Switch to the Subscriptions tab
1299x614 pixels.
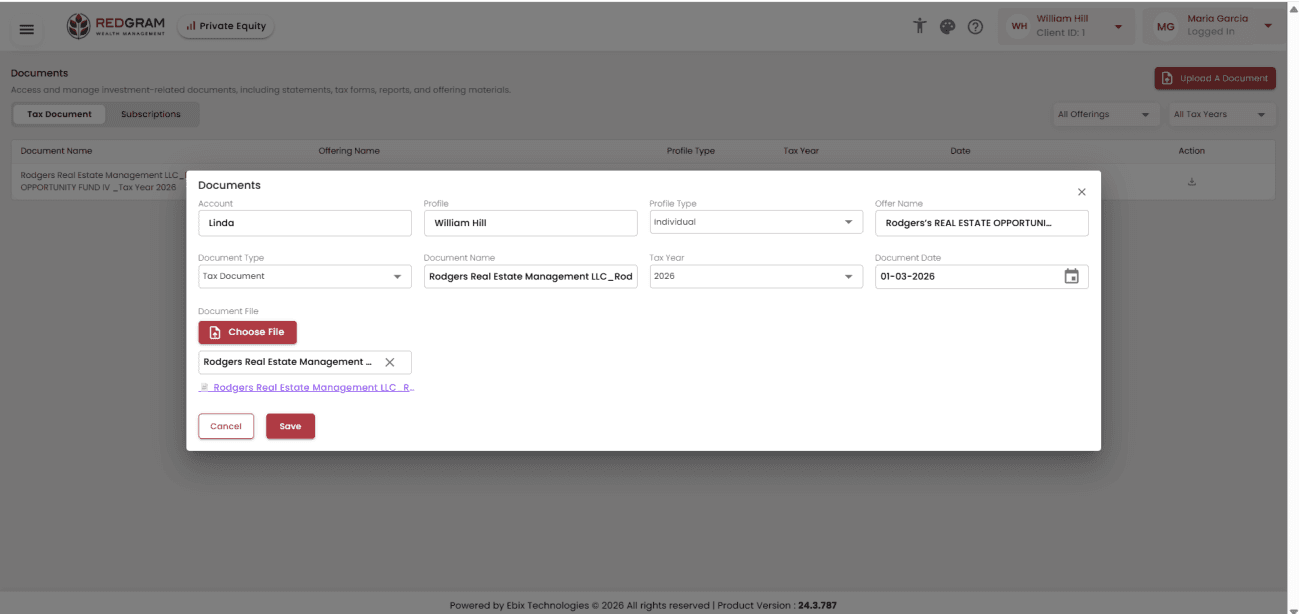point(151,114)
